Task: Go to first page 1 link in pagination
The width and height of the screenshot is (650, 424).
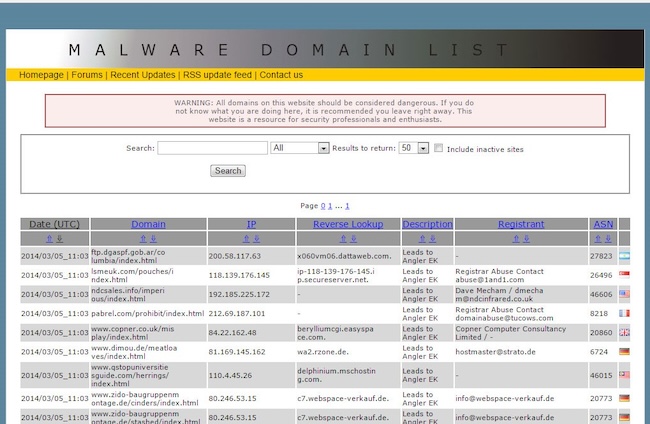Action: pyautogui.click(x=330, y=206)
